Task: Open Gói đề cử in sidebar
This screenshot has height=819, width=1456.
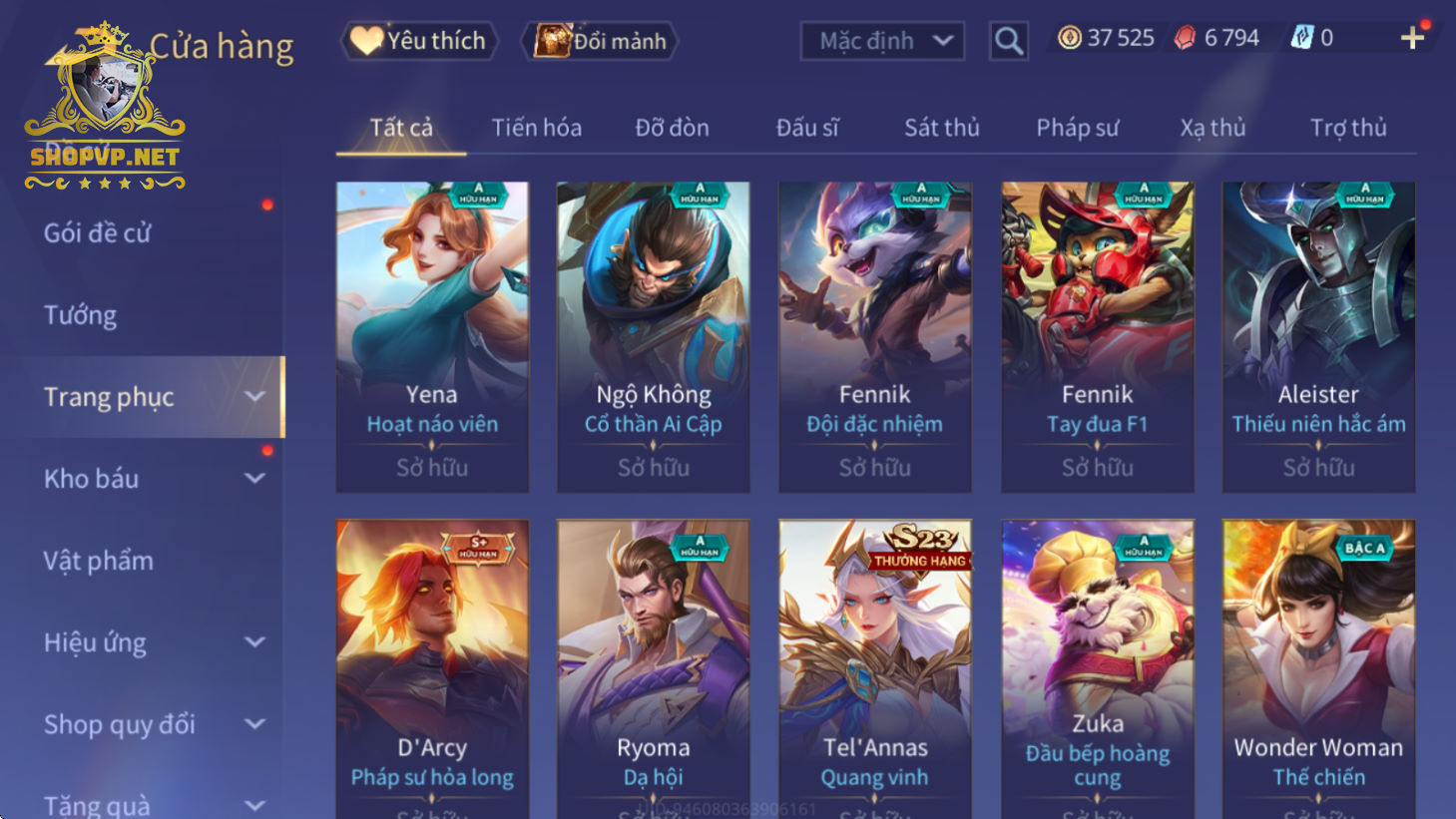Action: click(x=97, y=233)
